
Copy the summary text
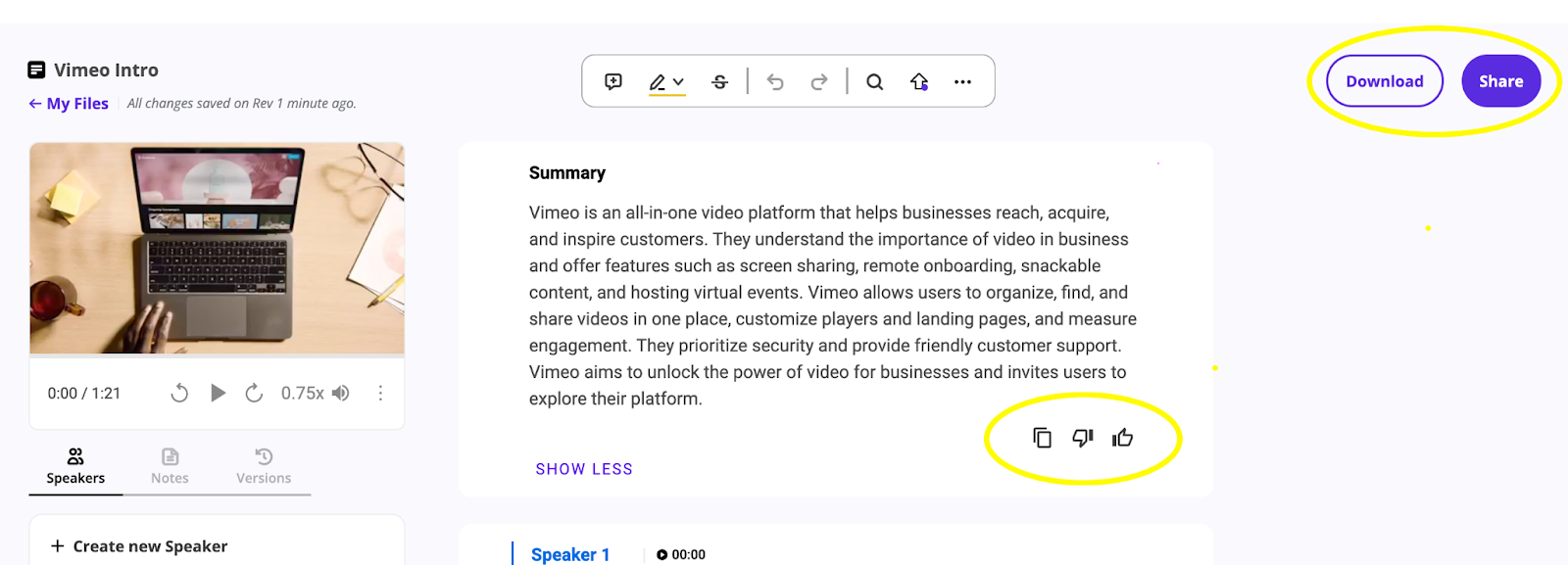point(1043,438)
